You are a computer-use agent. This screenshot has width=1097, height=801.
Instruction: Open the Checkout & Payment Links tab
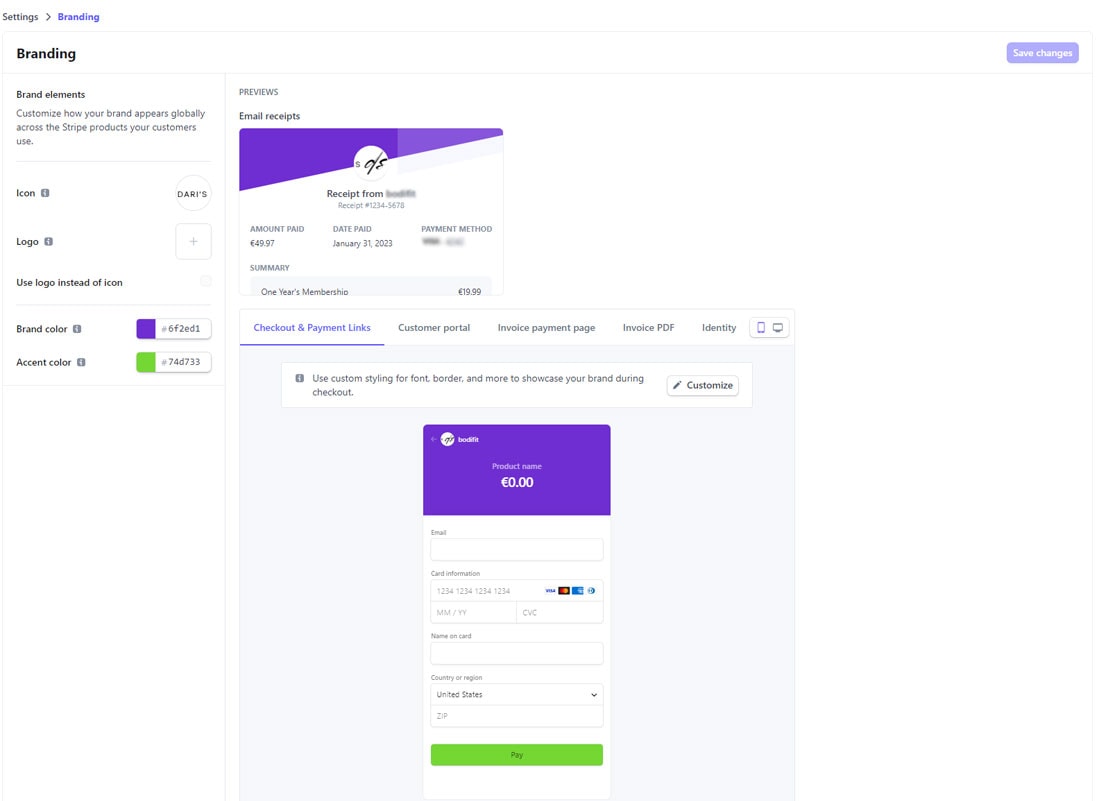click(x=312, y=327)
